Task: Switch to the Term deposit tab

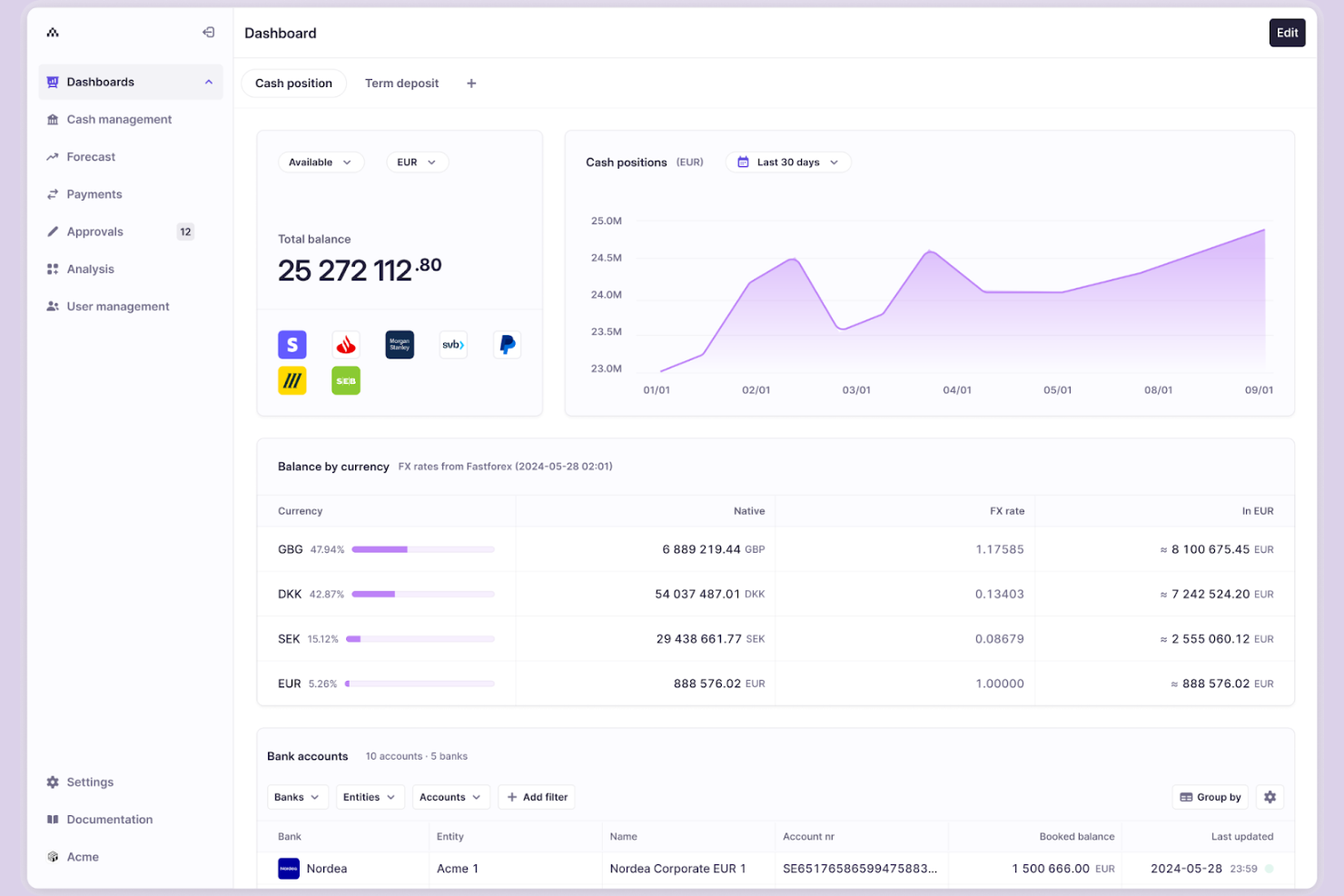Action: 401,83
